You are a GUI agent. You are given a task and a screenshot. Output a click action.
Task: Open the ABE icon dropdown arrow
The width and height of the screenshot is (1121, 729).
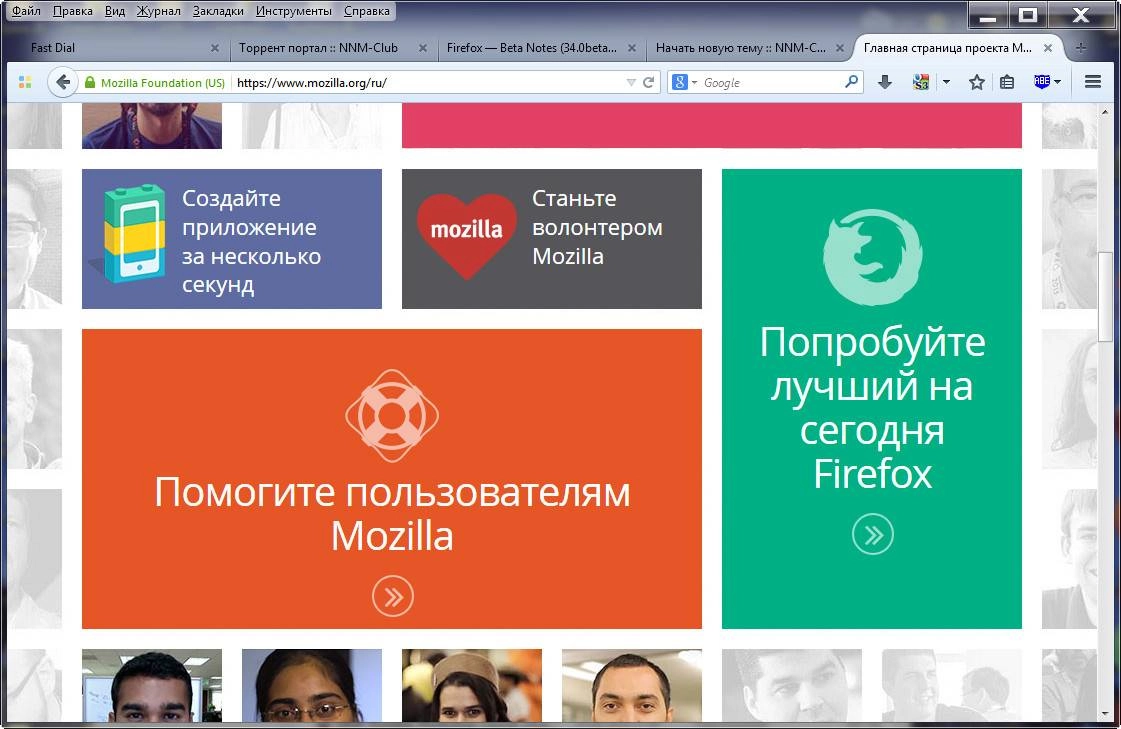click(x=1057, y=82)
